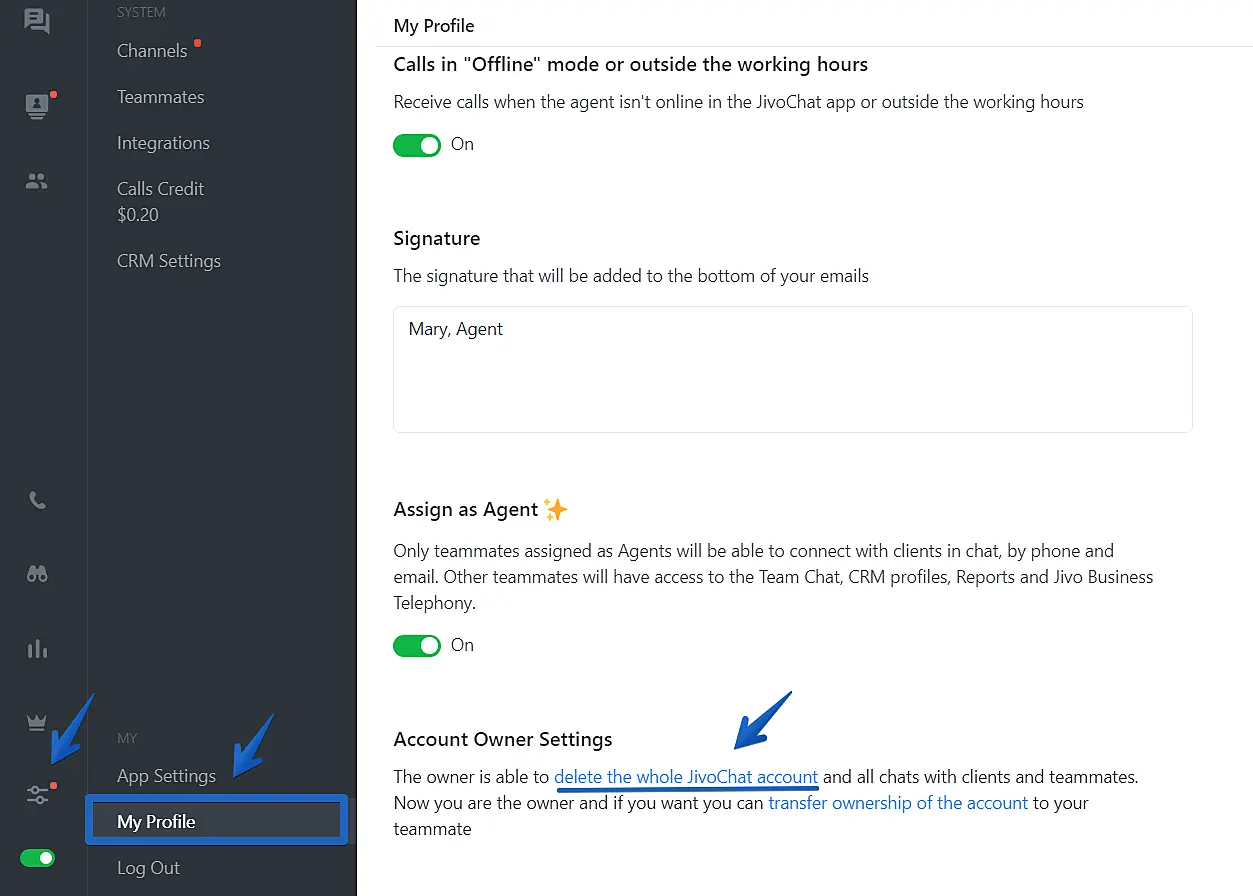
Task: Toggle online status switch in sidebar
Action: 38,858
